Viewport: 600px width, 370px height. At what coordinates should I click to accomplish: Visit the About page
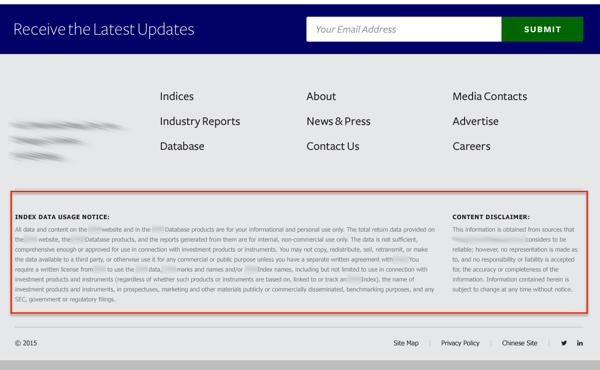tap(321, 96)
